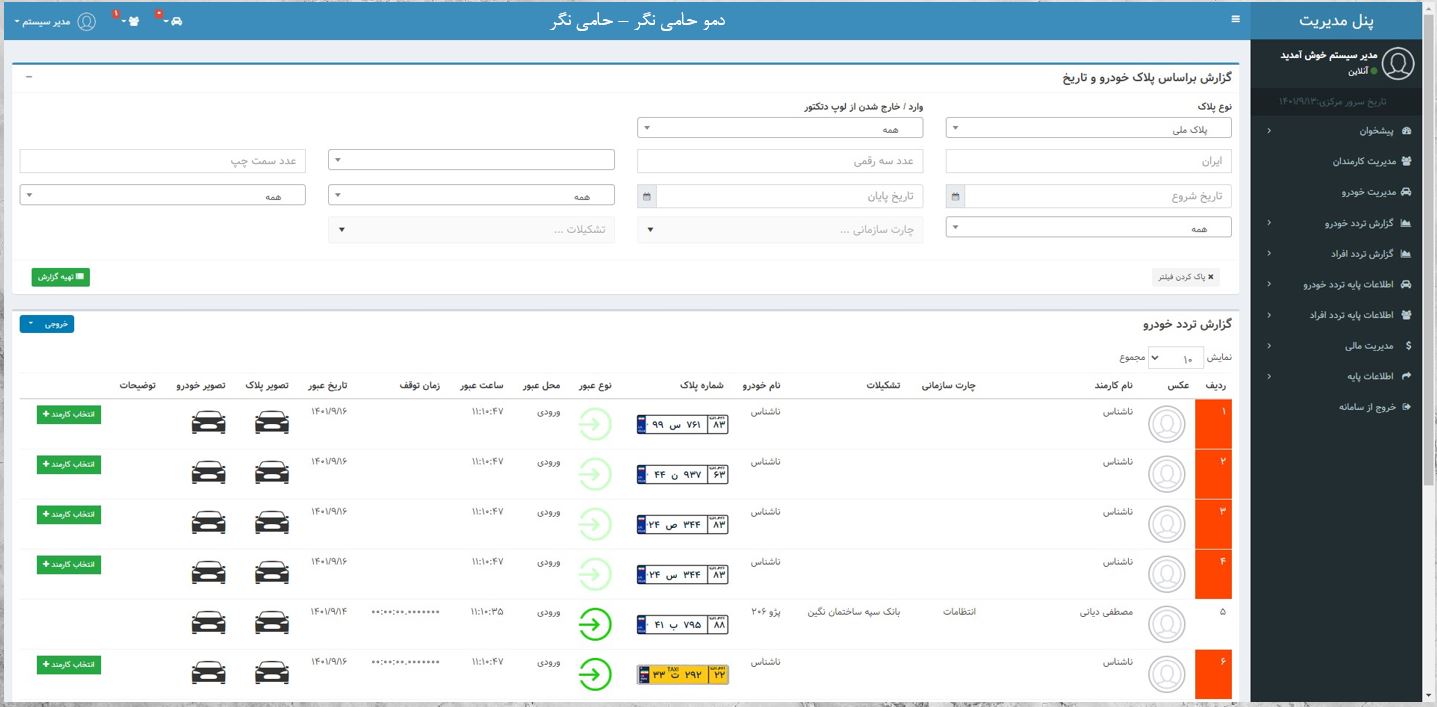The width and height of the screenshot is (1437, 707).
Task: Click plate 761 س 99 in row 1
Action: 683,425
